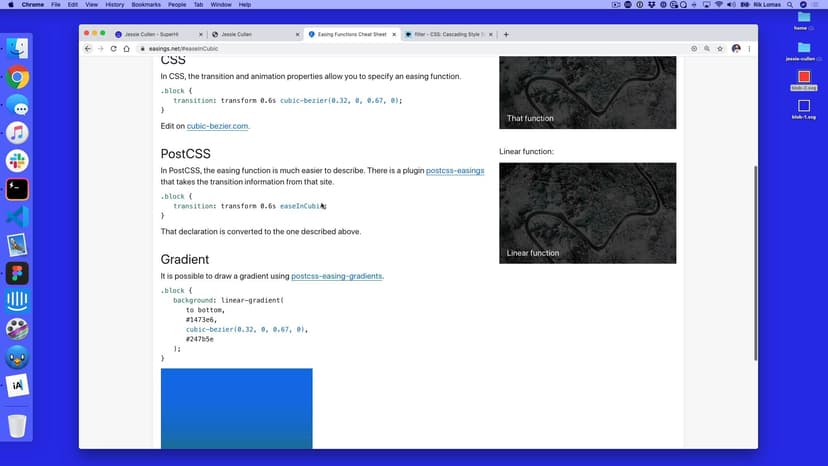Image resolution: width=828 pixels, height=466 pixels.
Task: Click the blue gradient sample block
Action: click(237, 408)
